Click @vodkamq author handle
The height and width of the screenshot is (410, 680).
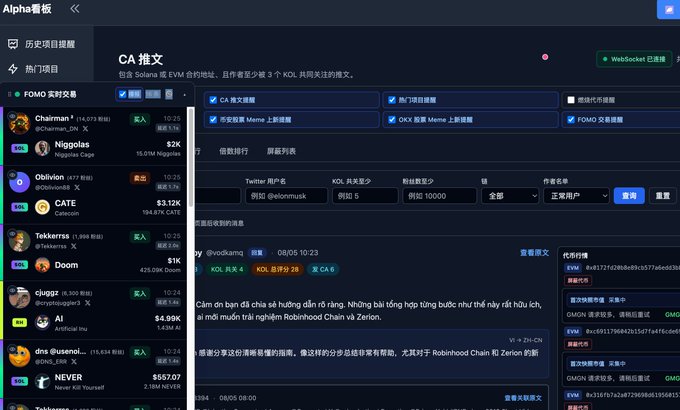click(x=224, y=253)
